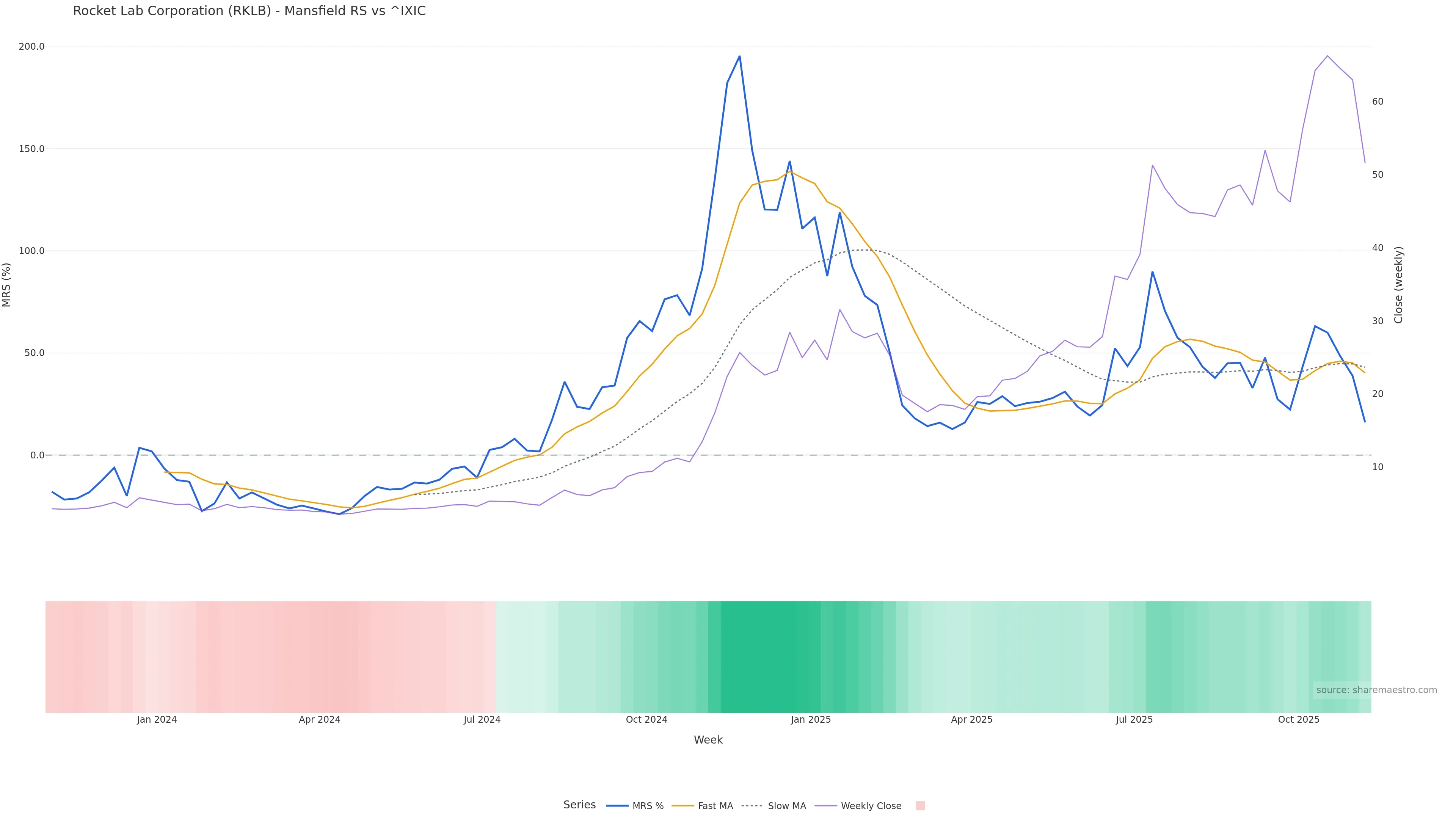Image resolution: width=1456 pixels, height=819 pixels.
Task: Click the Week x-axis title
Action: (708, 740)
